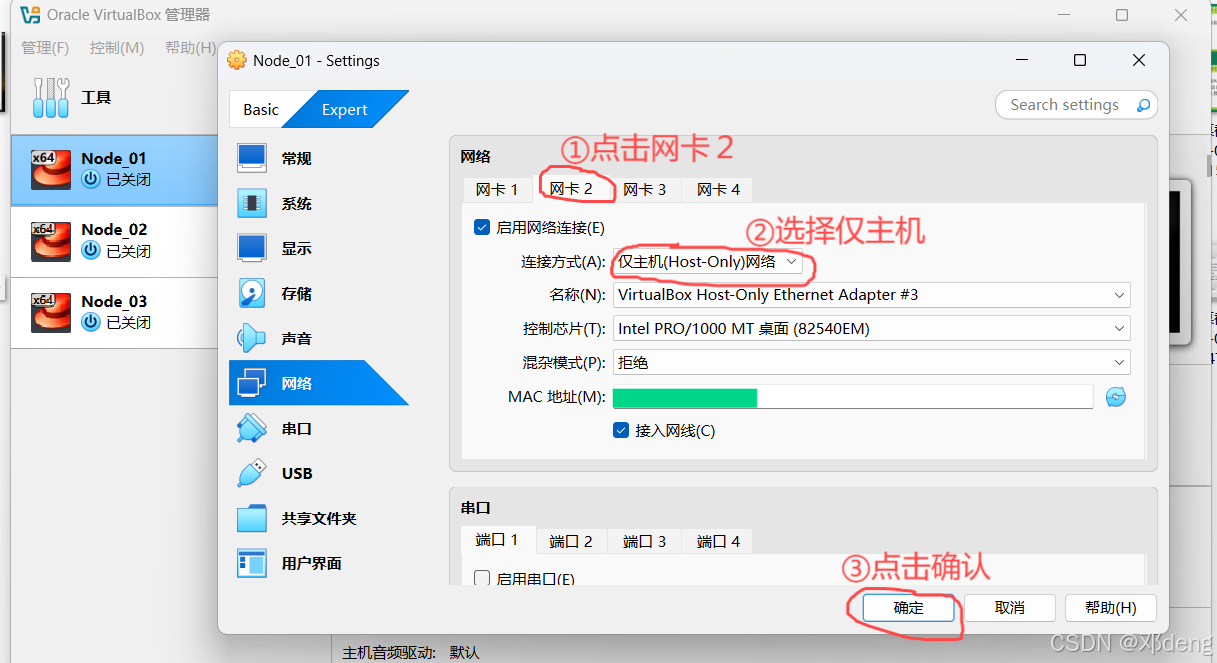Click the Search settings field
Screen dimensions: 1217x663
pos(1076,105)
